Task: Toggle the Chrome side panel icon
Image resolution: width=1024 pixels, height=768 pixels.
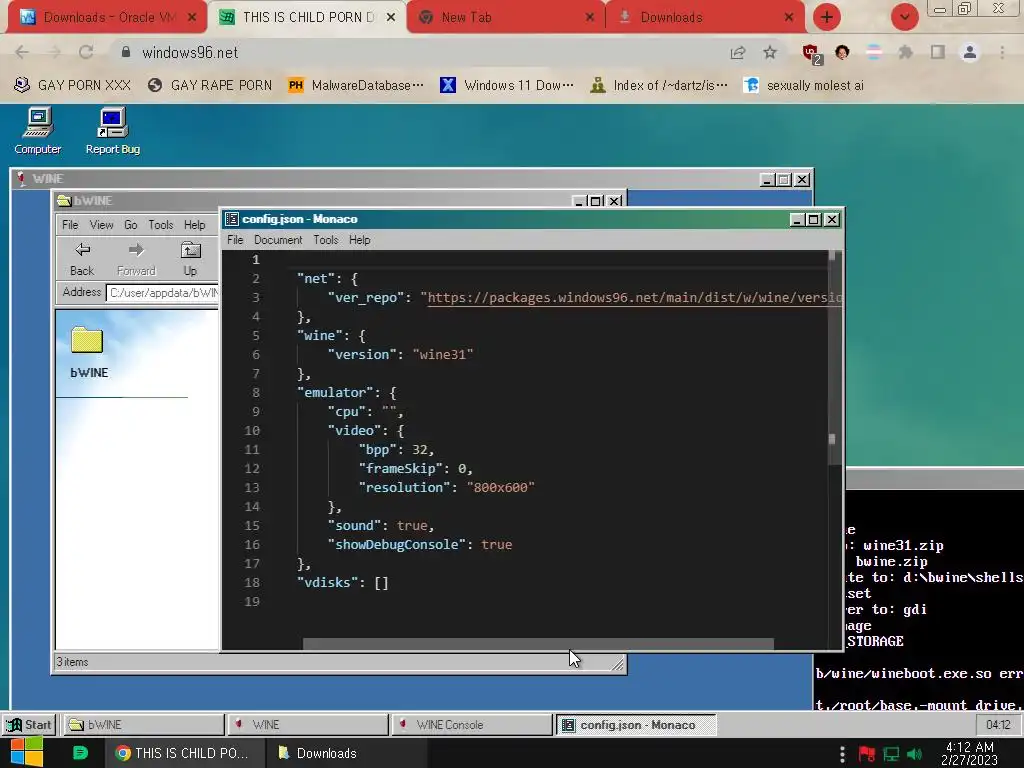Action: tap(937, 52)
